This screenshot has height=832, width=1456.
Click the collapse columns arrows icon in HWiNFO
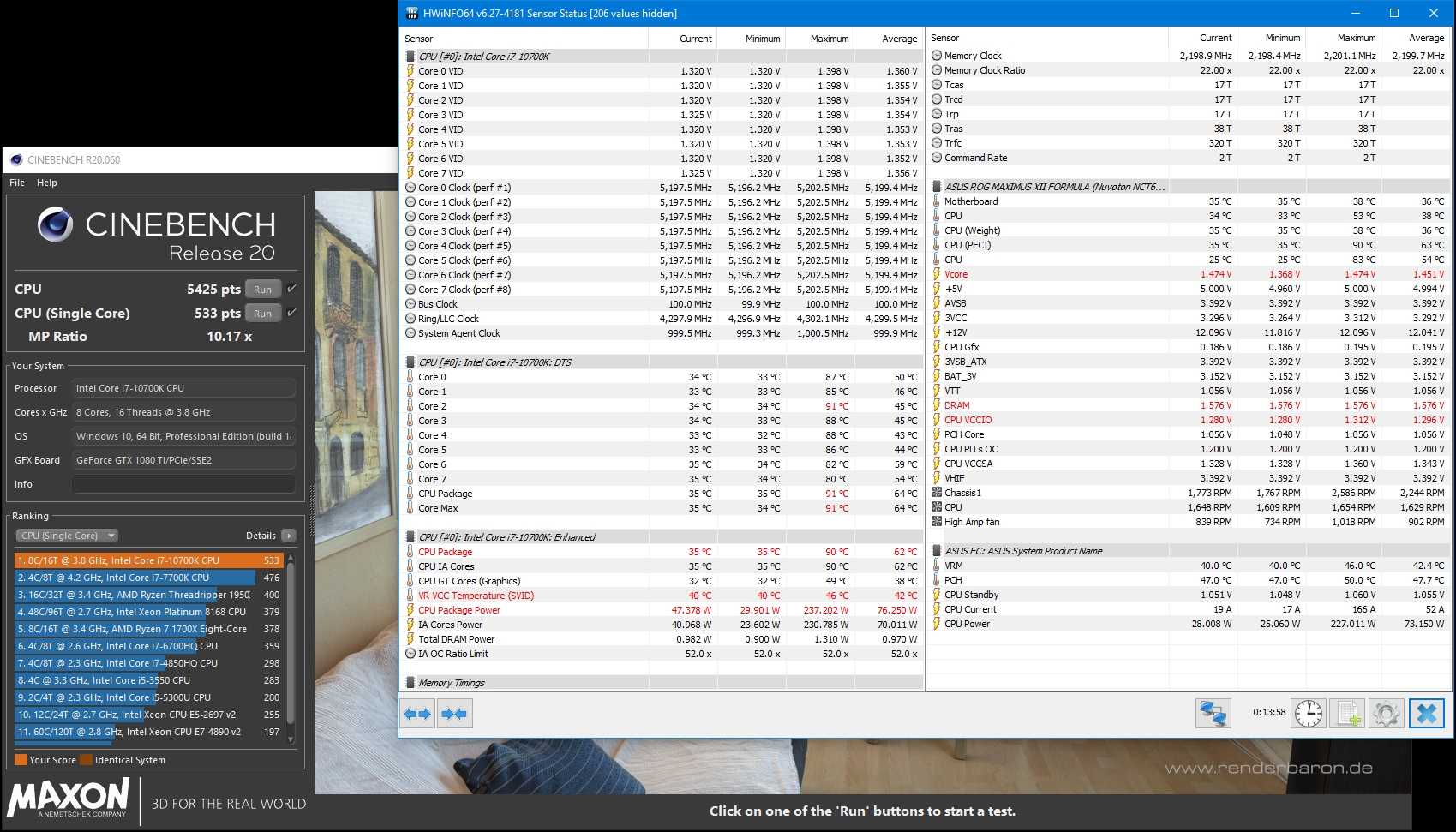coord(454,714)
